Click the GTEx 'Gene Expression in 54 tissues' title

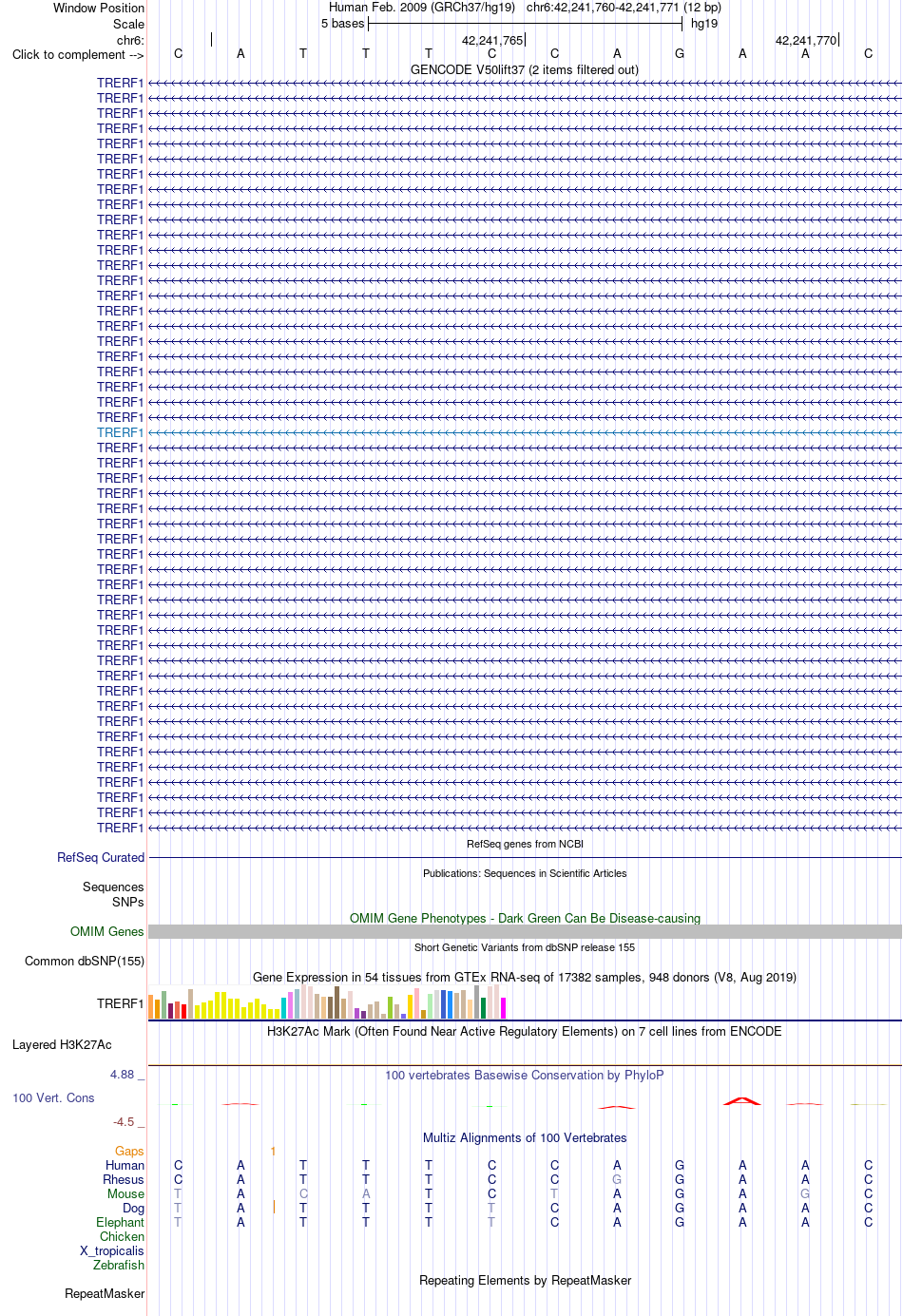click(525, 977)
